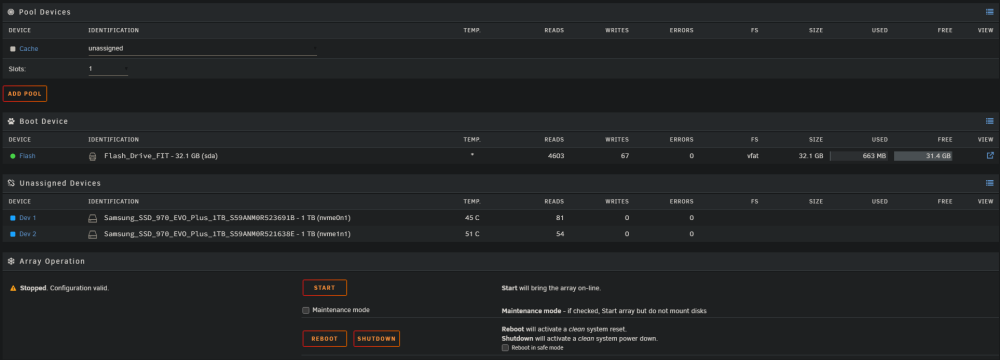Image resolution: width=1000 pixels, height=360 pixels.
Task: Open the Dev 2 device link
Action: pos(27,234)
